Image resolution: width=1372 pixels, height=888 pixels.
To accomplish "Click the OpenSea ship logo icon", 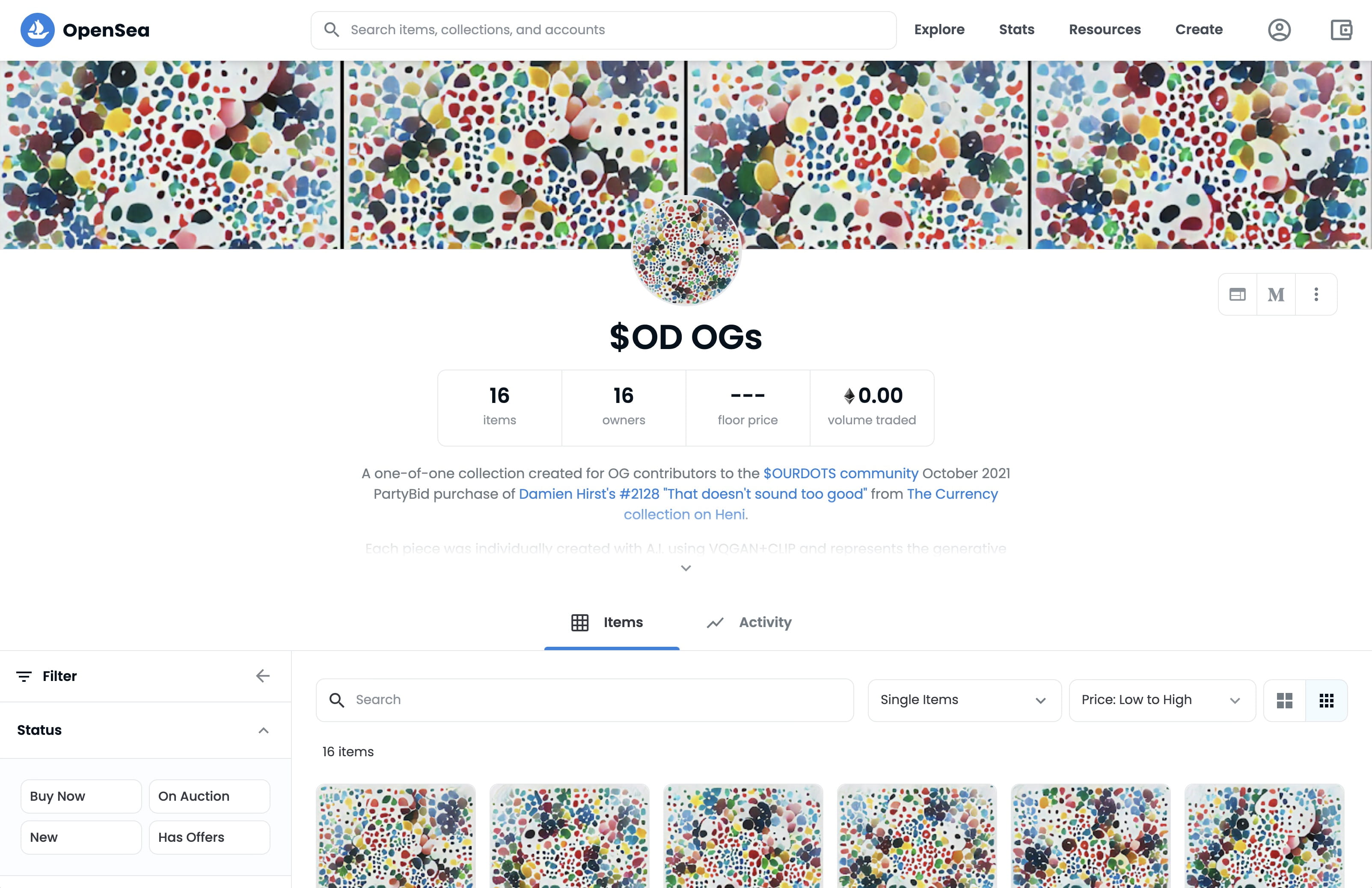I will [x=38, y=30].
